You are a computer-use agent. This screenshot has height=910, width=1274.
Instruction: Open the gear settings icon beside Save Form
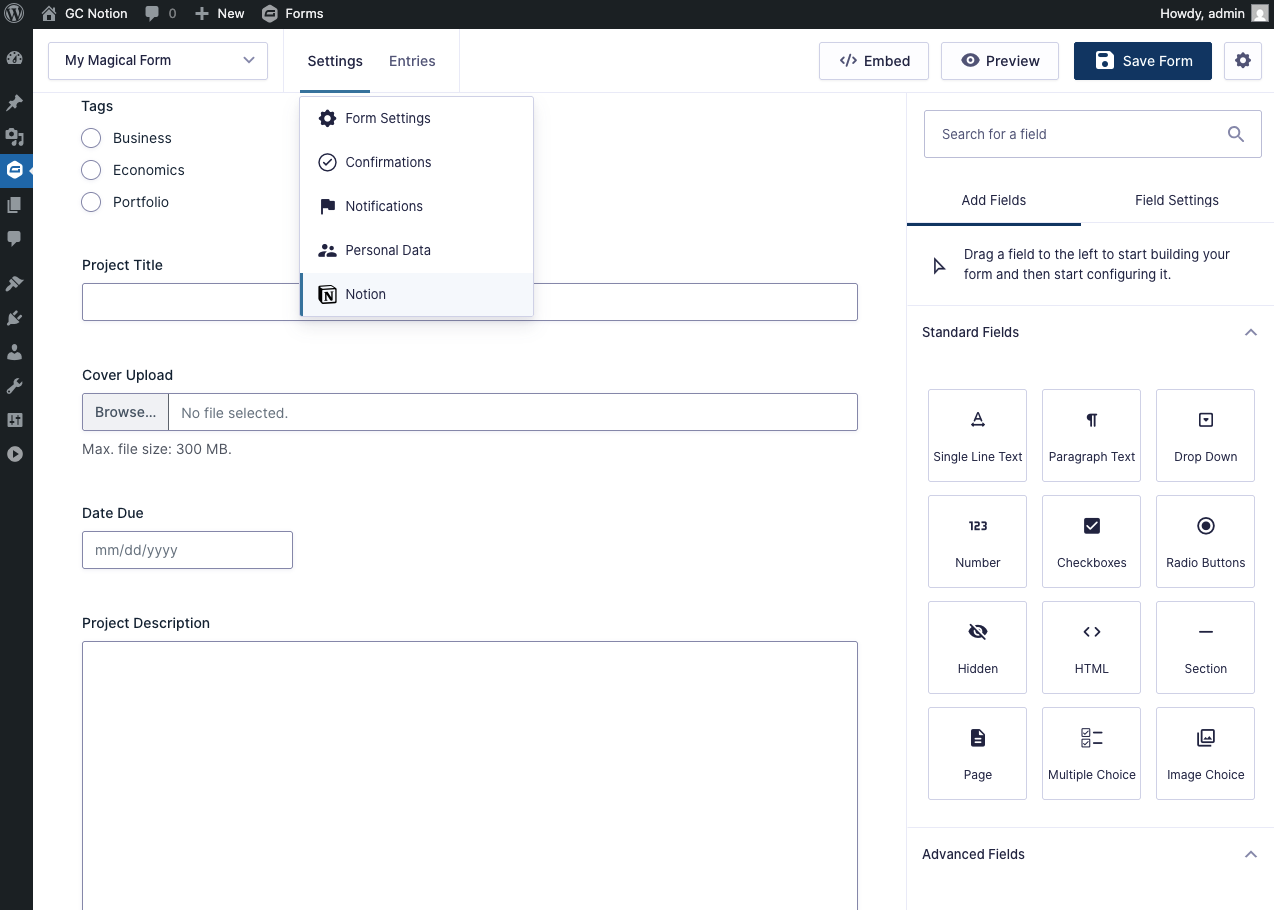[1242, 61]
